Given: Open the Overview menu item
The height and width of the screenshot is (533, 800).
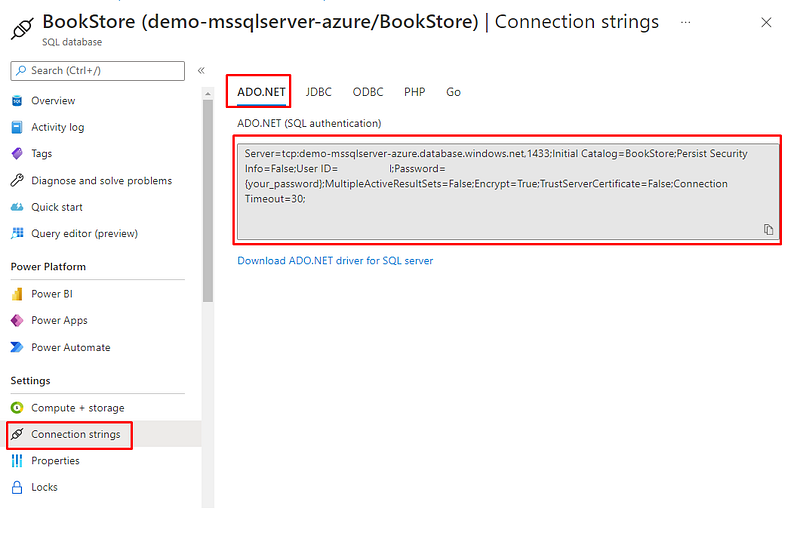Looking at the screenshot, I should (x=53, y=100).
